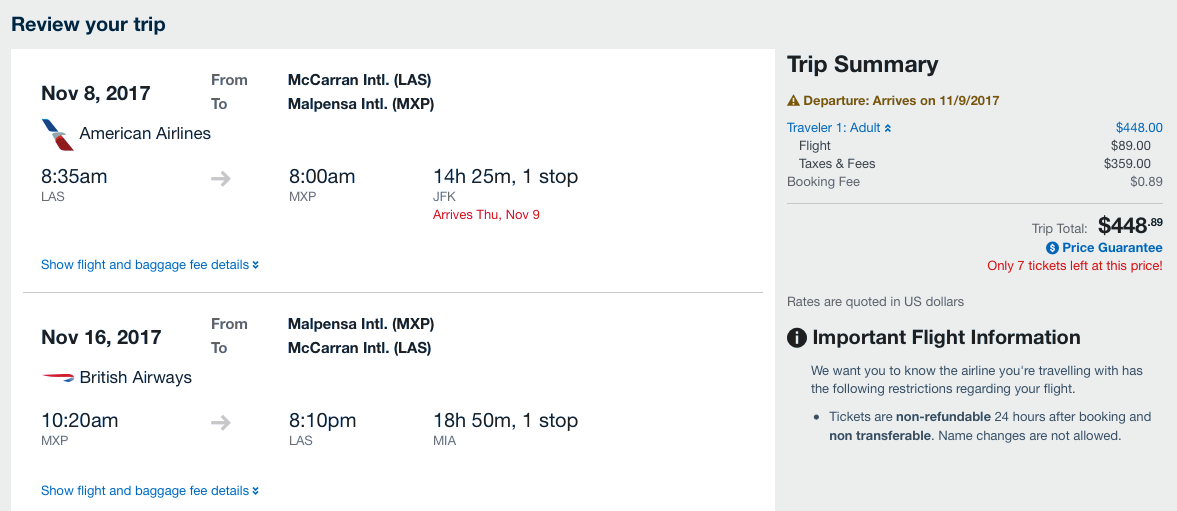
Task: Click the arrow between MXP and LAS times
Action: (x=221, y=422)
